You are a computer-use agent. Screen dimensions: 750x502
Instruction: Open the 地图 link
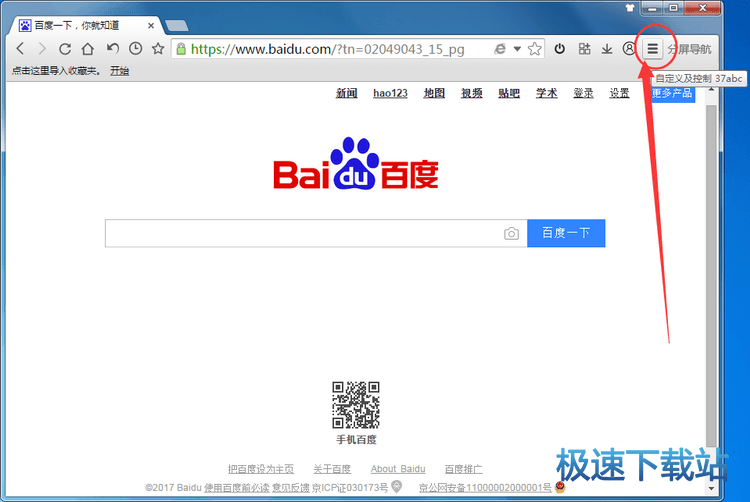pos(434,93)
